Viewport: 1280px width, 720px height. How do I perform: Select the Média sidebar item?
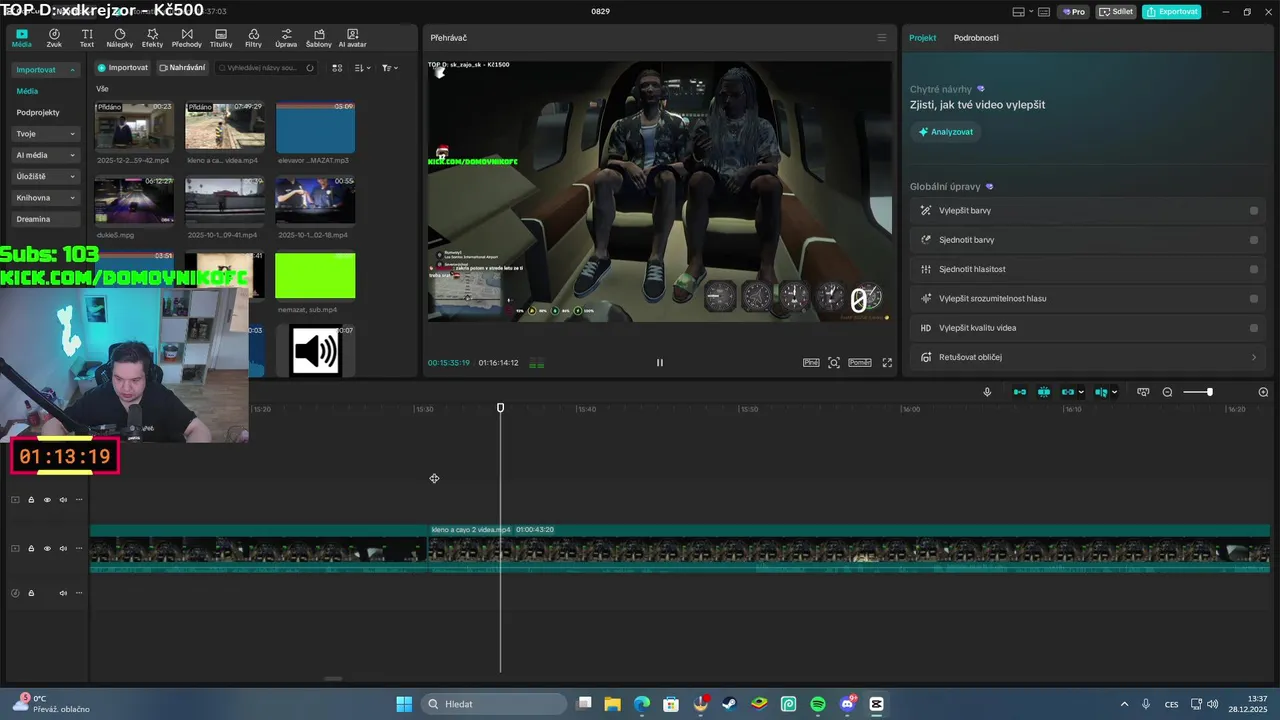point(27,91)
